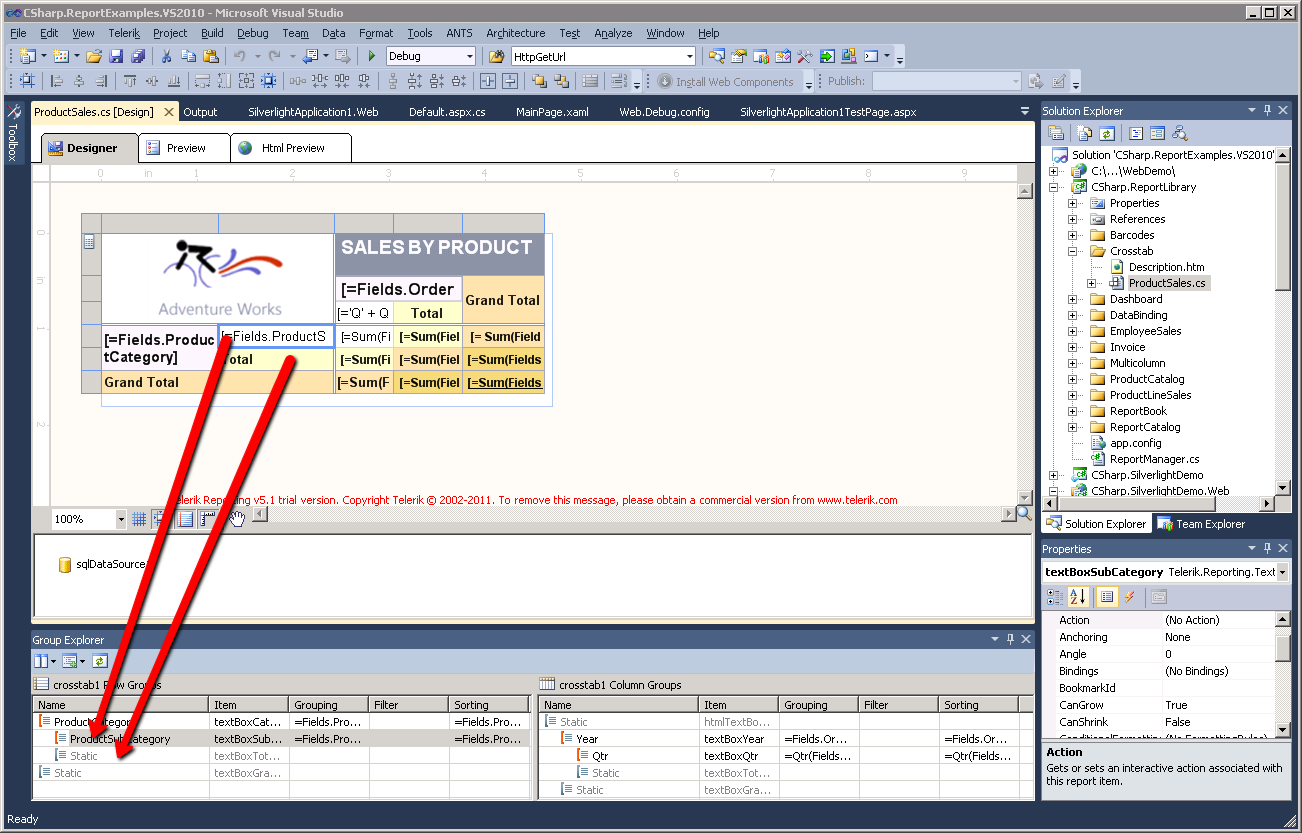The width and height of the screenshot is (1302, 833).
Task: Switch to Team Explorer tab
Action: 1201,524
